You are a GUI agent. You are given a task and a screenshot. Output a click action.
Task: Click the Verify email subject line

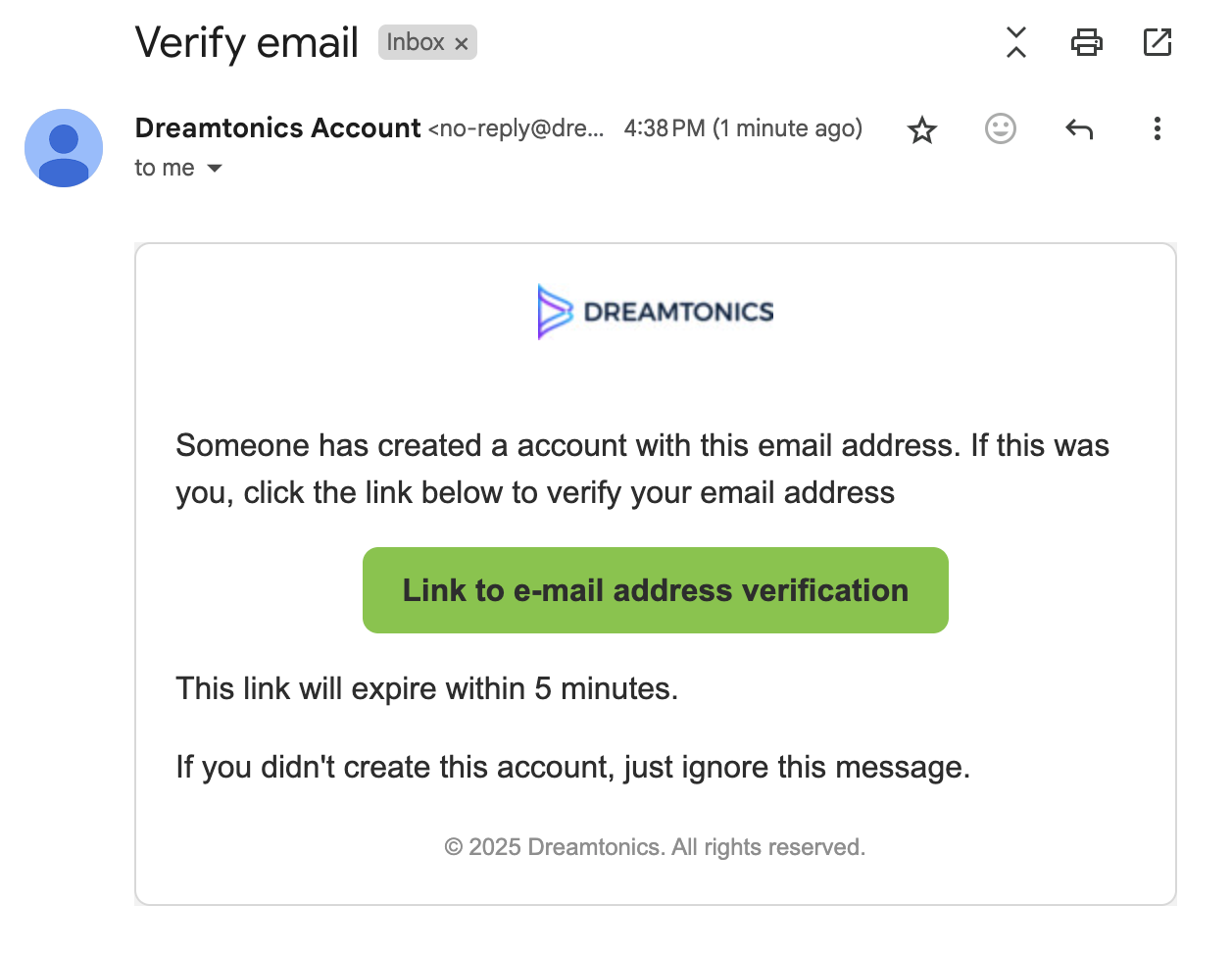tap(246, 42)
